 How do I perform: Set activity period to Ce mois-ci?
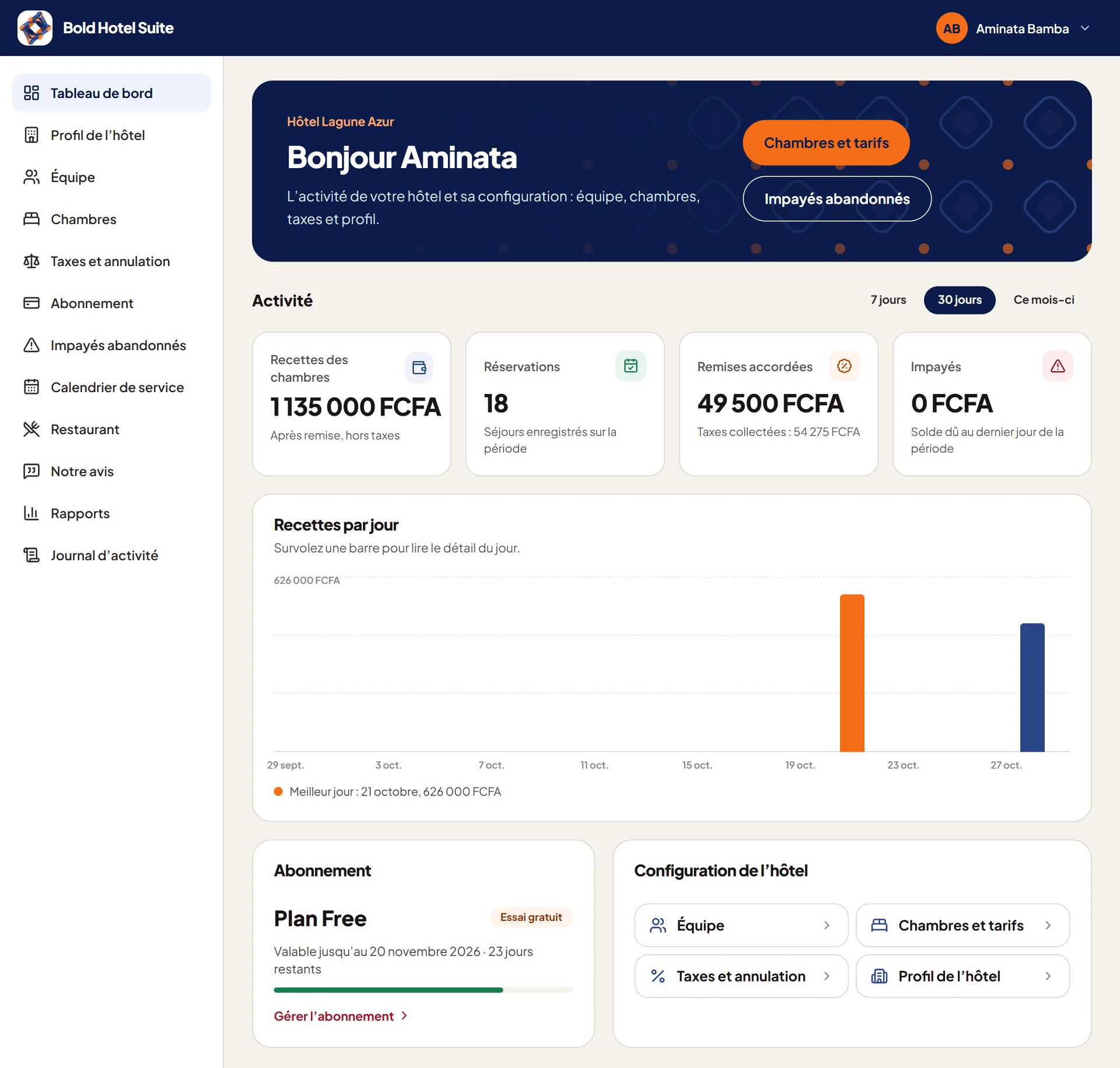tap(1044, 300)
